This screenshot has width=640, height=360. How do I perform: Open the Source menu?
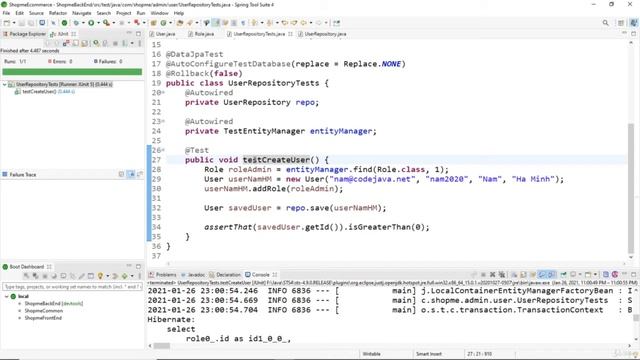point(36,13)
